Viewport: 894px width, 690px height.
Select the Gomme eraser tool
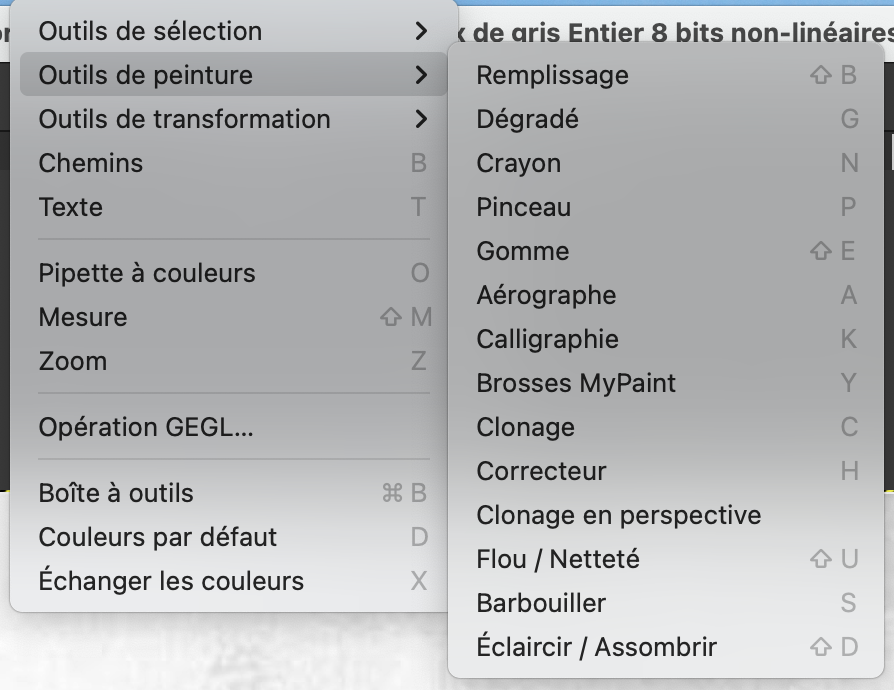pos(523,251)
